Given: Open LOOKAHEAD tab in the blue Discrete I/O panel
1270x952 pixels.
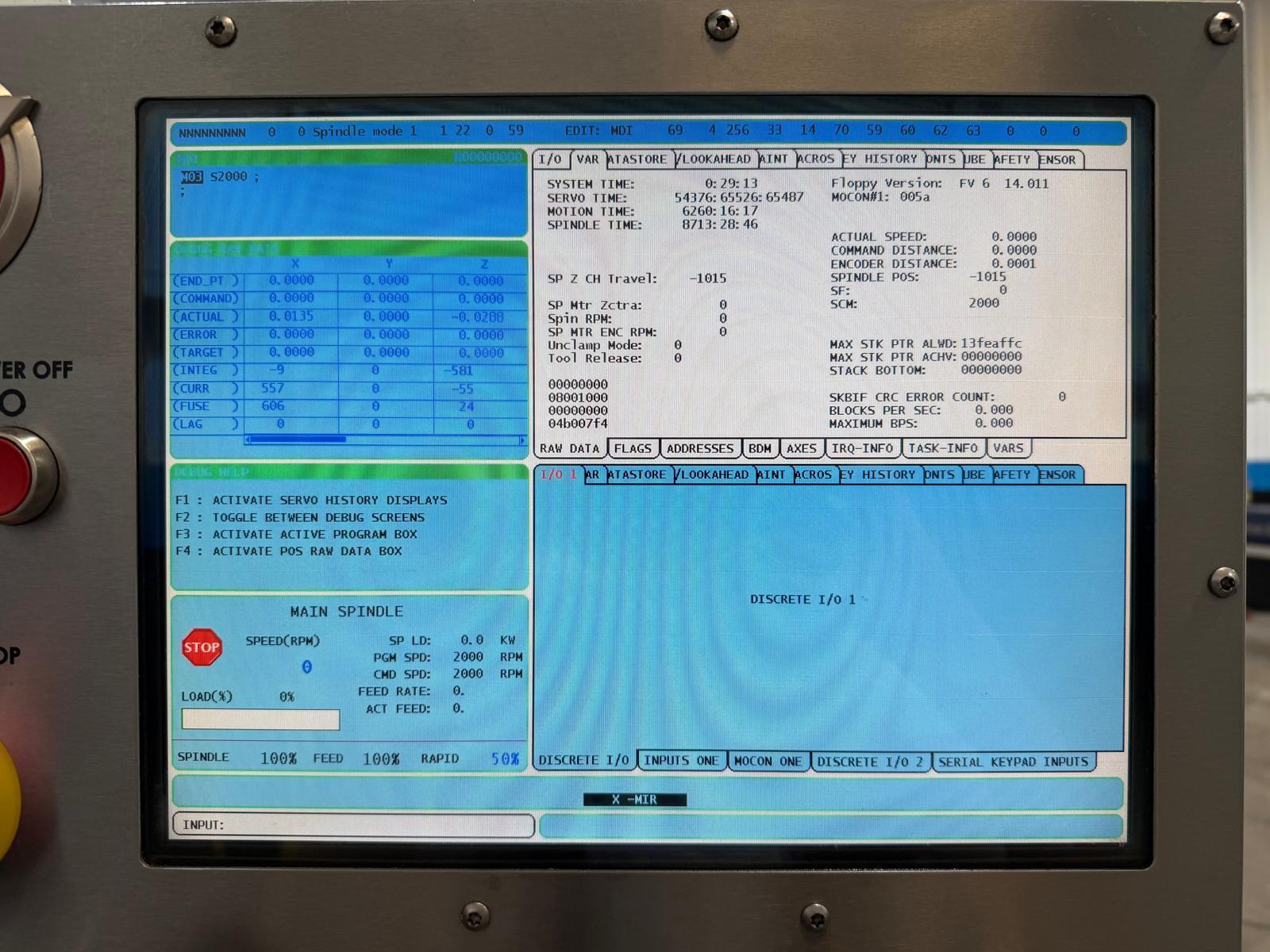Looking at the screenshot, I should pos(713,474).
